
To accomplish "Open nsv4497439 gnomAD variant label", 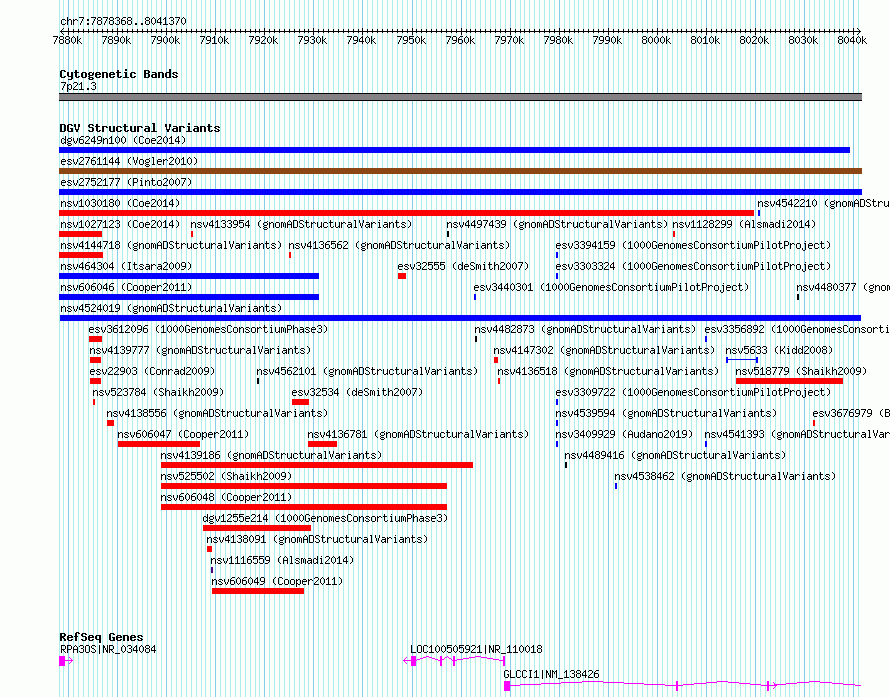I will pos(557,224).
